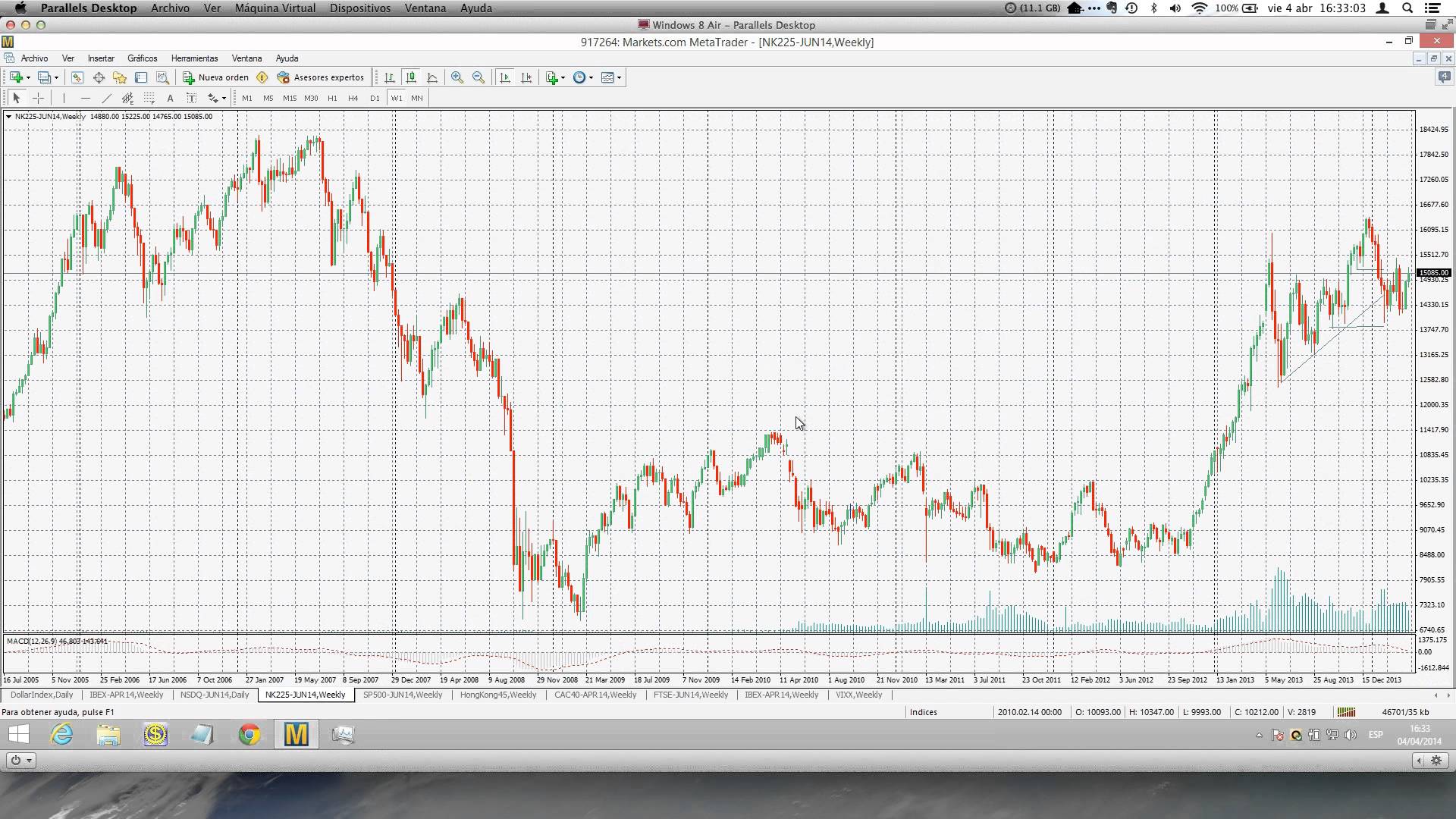Image resolution: width=1456 pixels, height=819 pixels.
Task: Open the Market Watch panel icon
Action: pyautogui.click(x=77, y=77)
